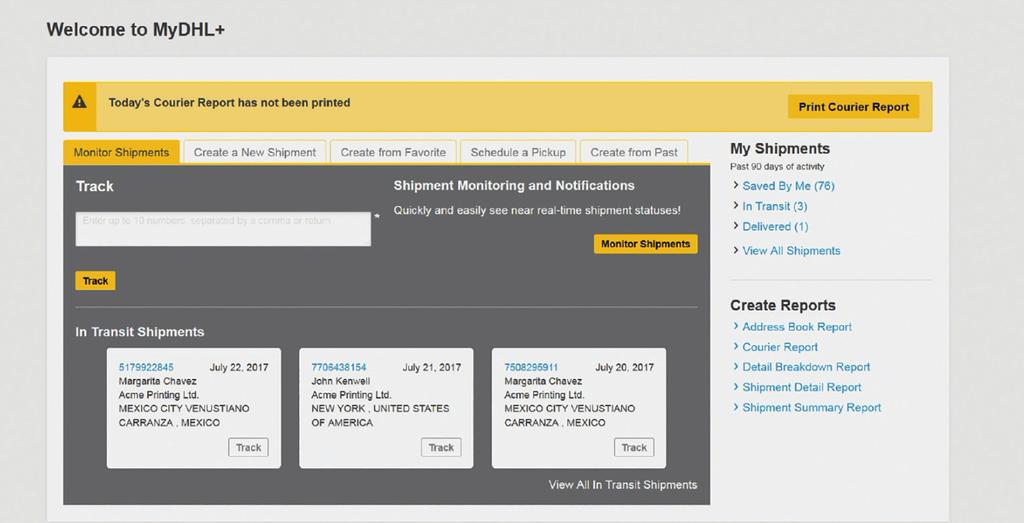
Task: Click the chevron beside Saved By Me
Action: tap(736, 185)
